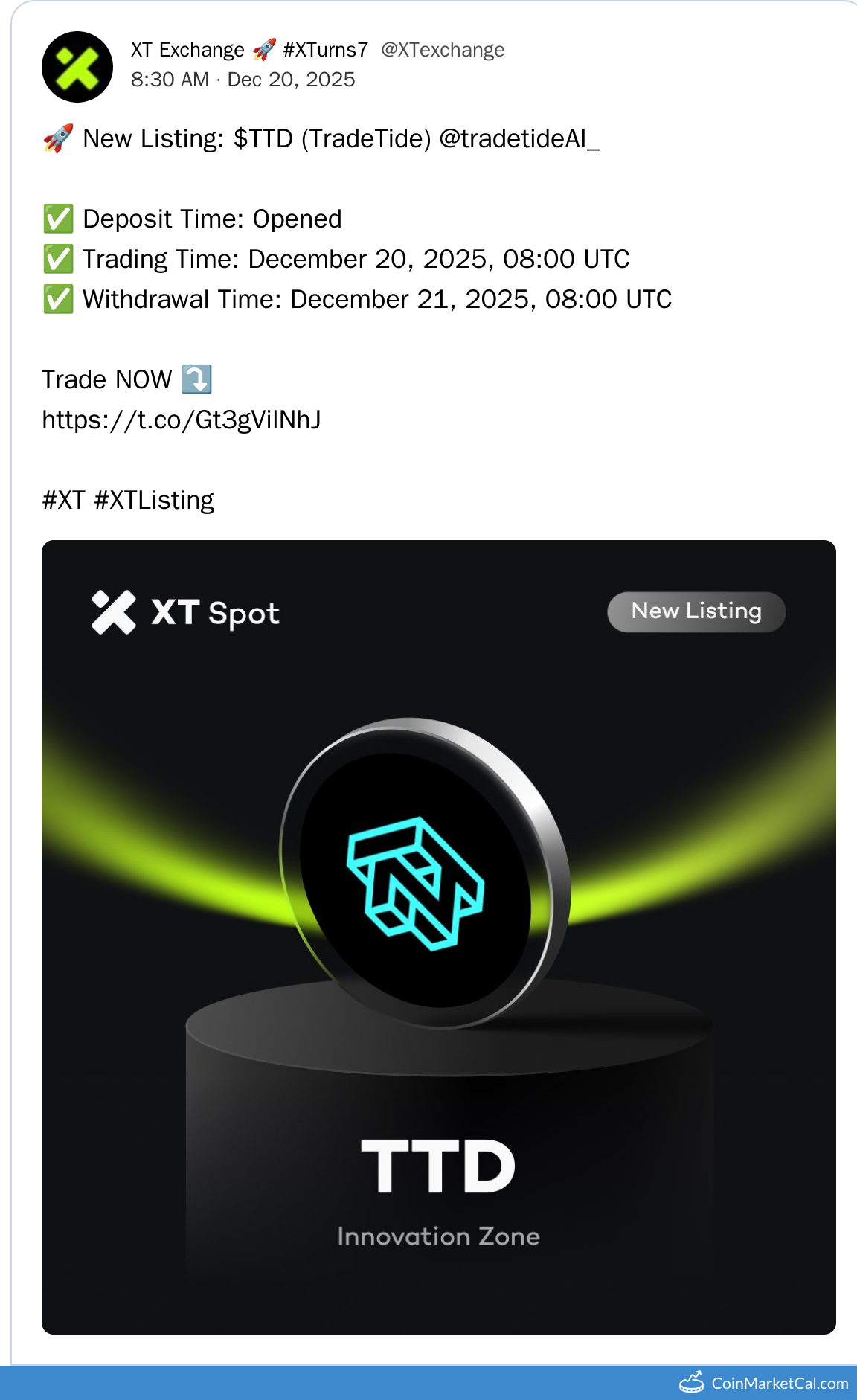Click the TradeTide coin logo

click(424, 874)
